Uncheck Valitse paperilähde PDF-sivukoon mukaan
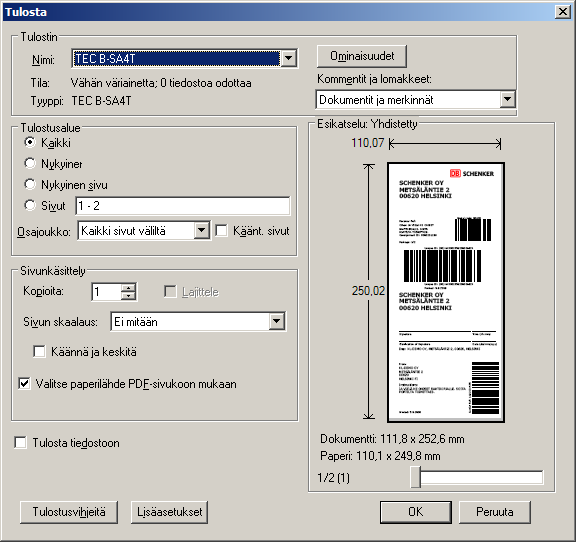The height and width of the screenshot is (542, 576). (x=24, y=384)
